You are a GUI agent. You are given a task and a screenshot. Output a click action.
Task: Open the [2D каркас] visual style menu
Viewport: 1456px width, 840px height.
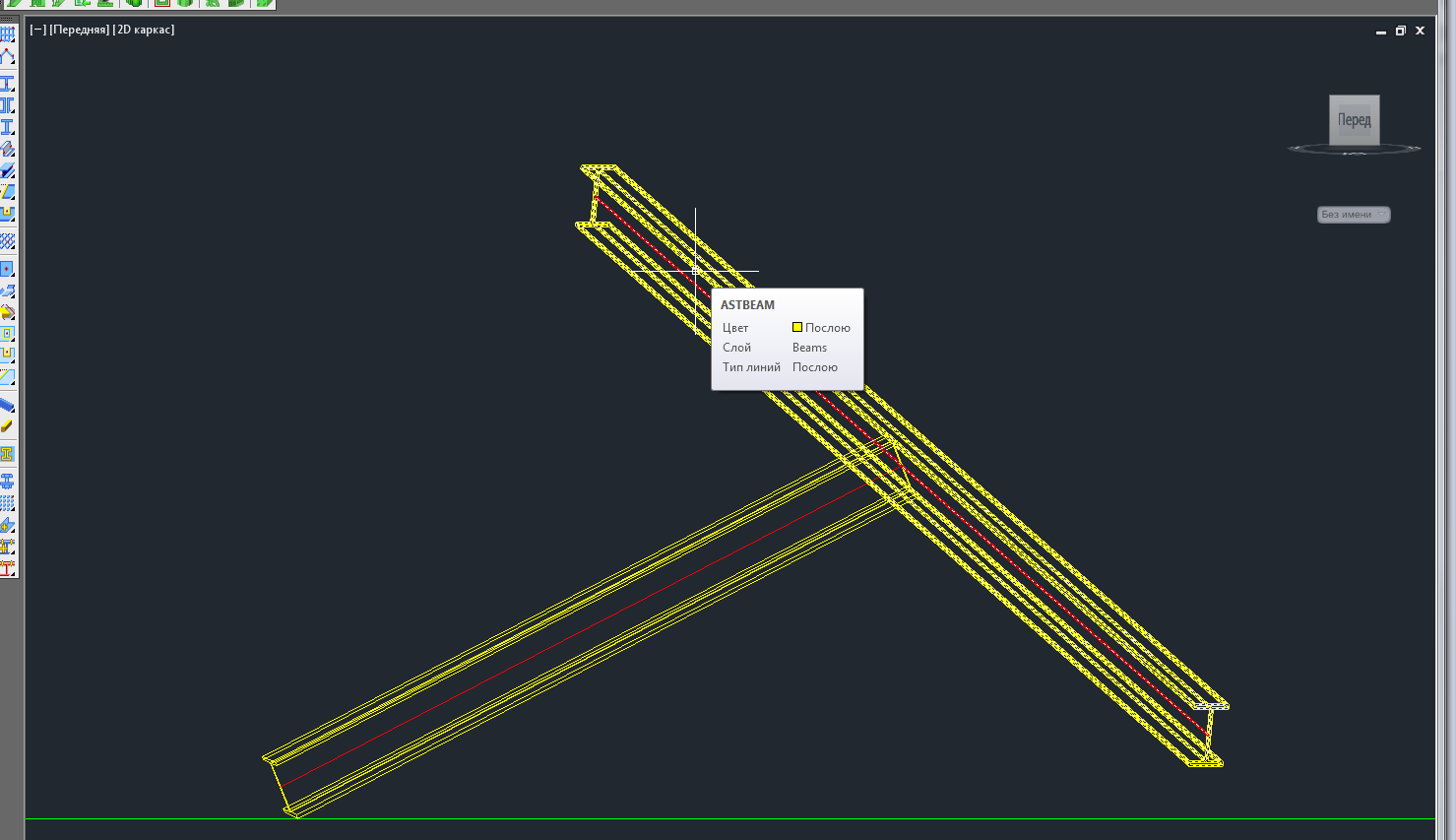coord(144,30)
